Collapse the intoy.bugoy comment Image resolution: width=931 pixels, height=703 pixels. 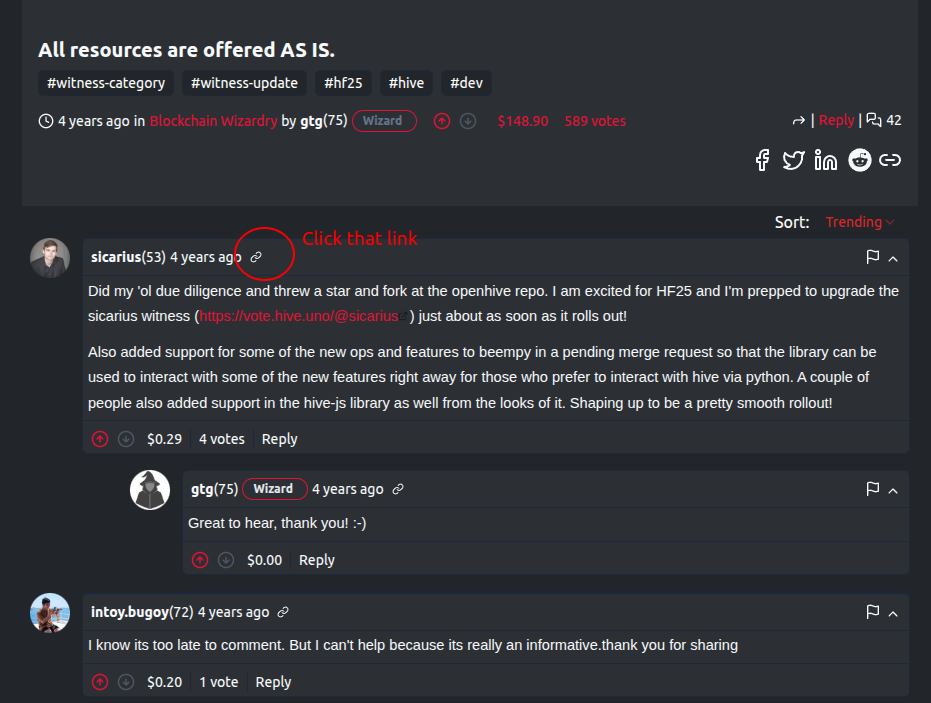point(893,613)
